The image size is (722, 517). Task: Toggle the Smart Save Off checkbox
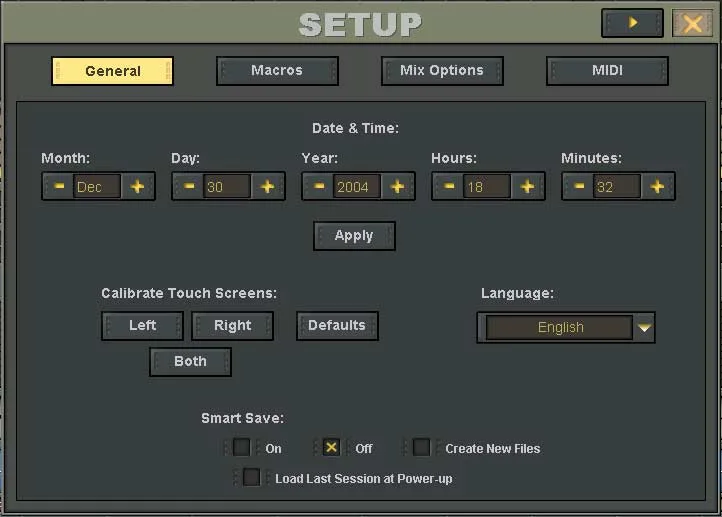click(331, 447)
